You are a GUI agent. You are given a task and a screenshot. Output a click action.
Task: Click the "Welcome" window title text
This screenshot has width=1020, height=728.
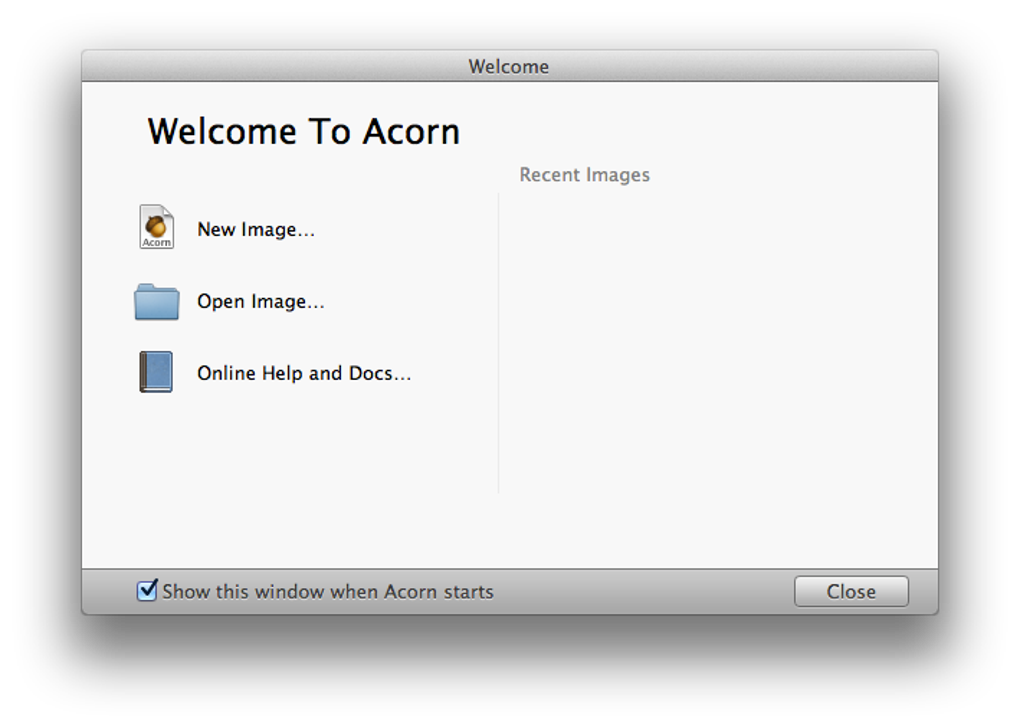click(x=508, y=67)
